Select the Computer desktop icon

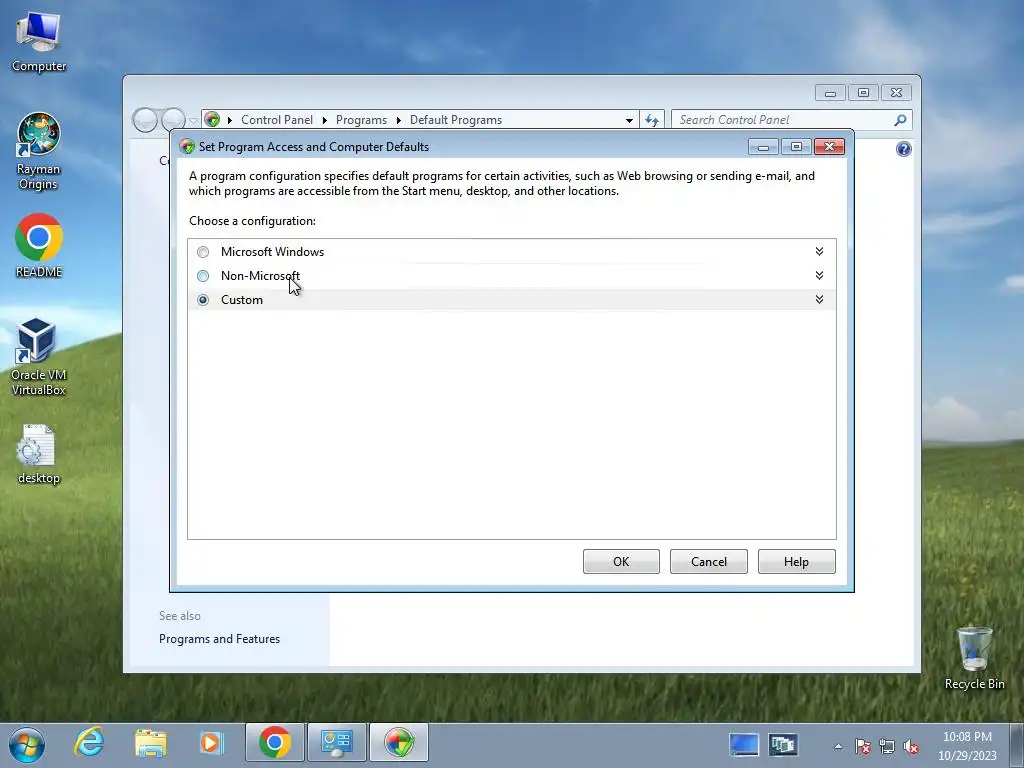coord(39,42)
